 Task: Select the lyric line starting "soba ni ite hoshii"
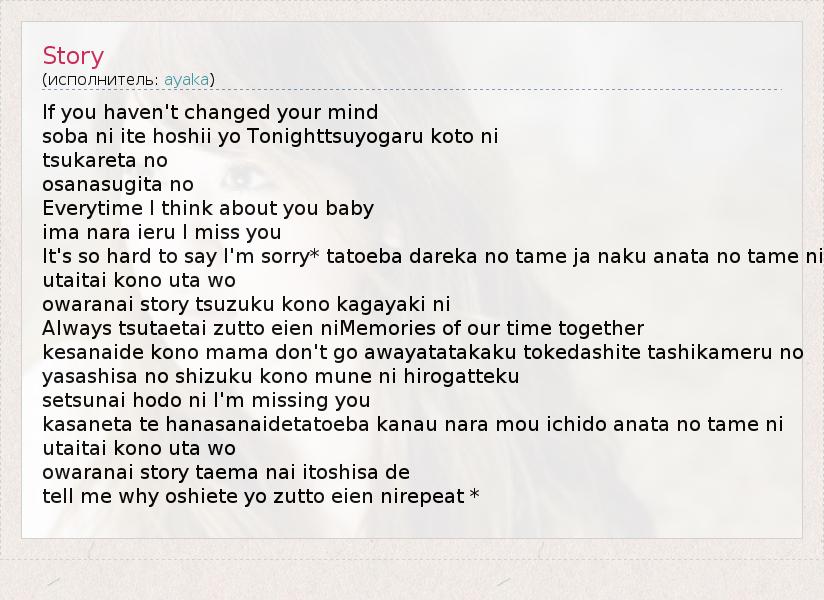pos(270,136)
